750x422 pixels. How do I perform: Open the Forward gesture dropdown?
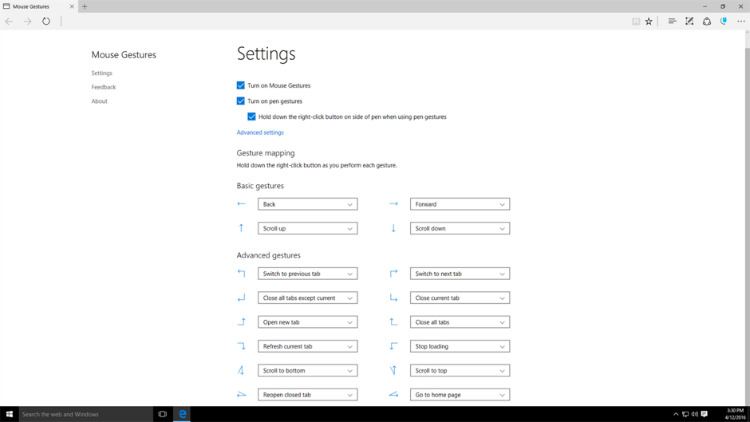click(x=460, y=204)
